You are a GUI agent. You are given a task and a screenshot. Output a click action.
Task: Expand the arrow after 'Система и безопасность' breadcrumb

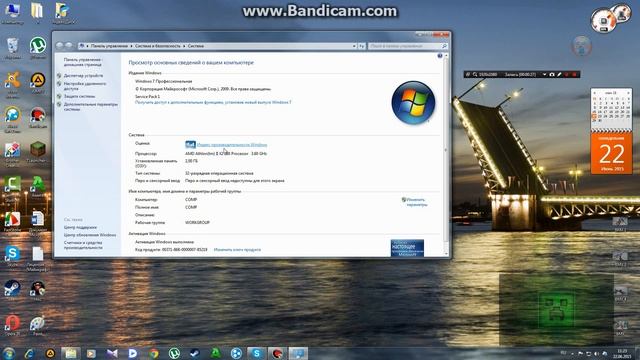tap(184, 46)
